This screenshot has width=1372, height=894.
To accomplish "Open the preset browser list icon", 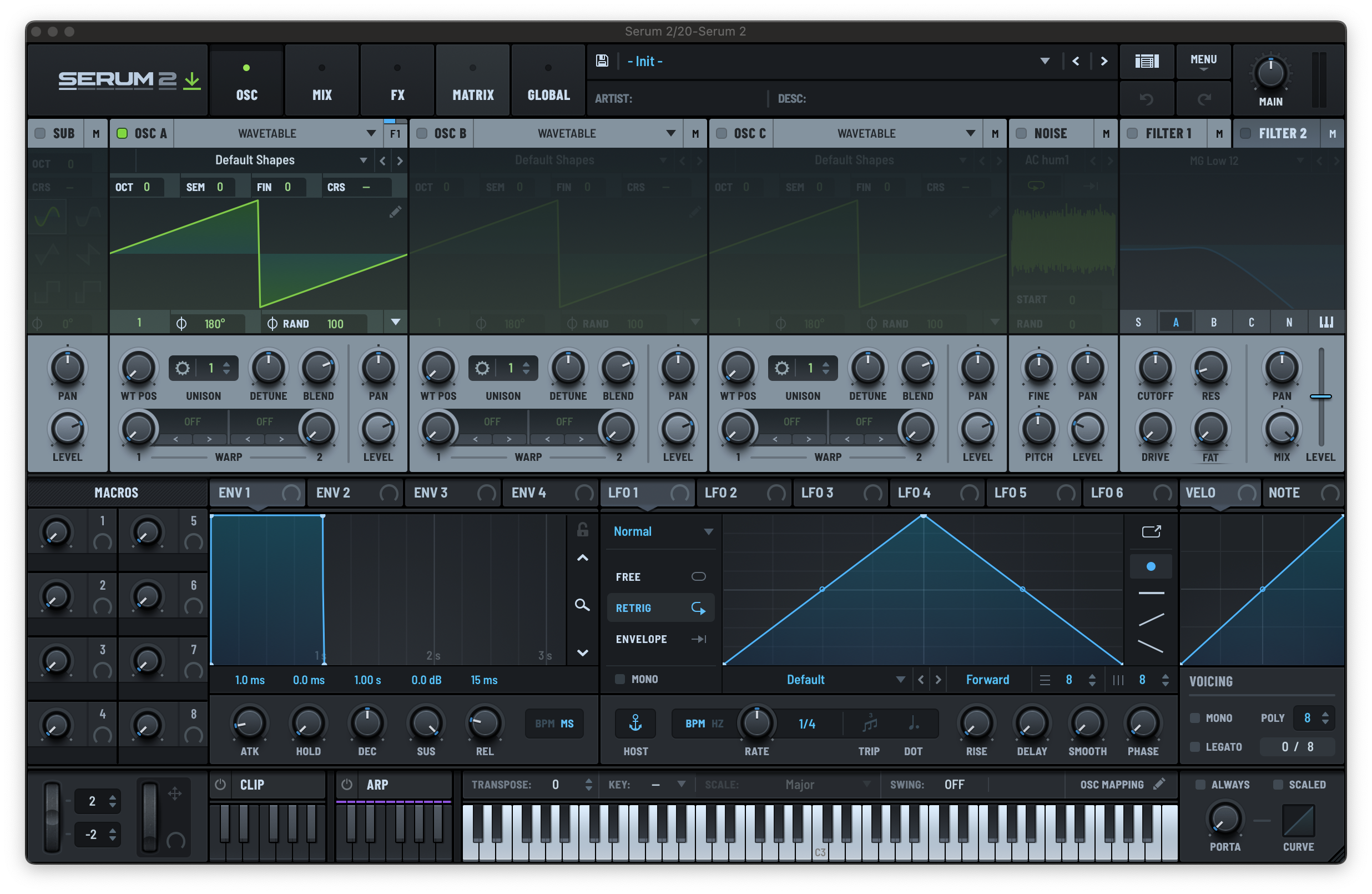I will (1147, 61).
